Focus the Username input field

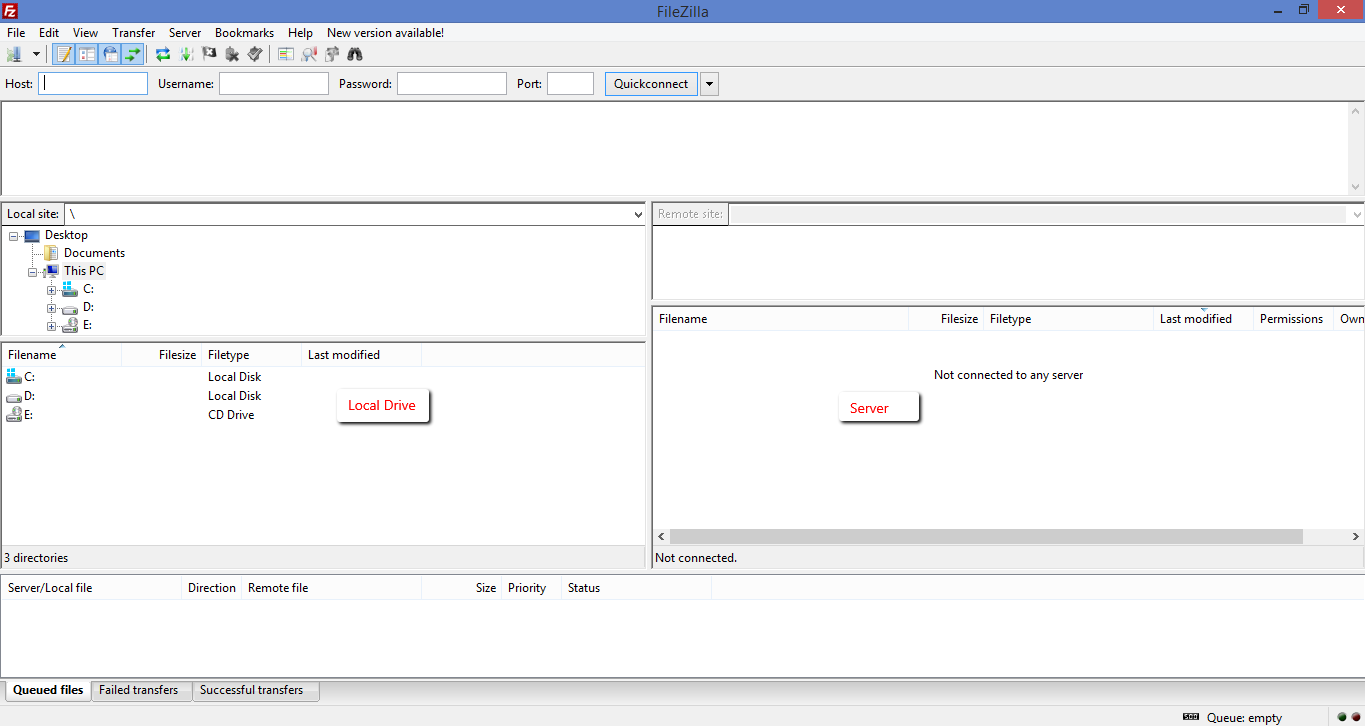pyautogui.click(x=274, y=84)
